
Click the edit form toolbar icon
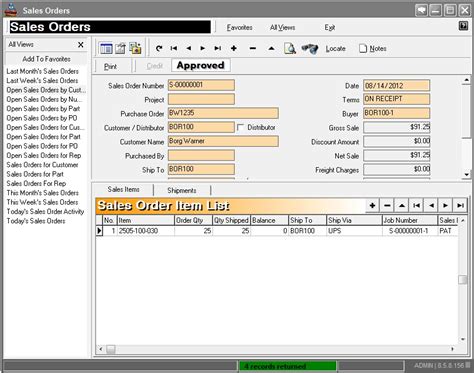121,49
